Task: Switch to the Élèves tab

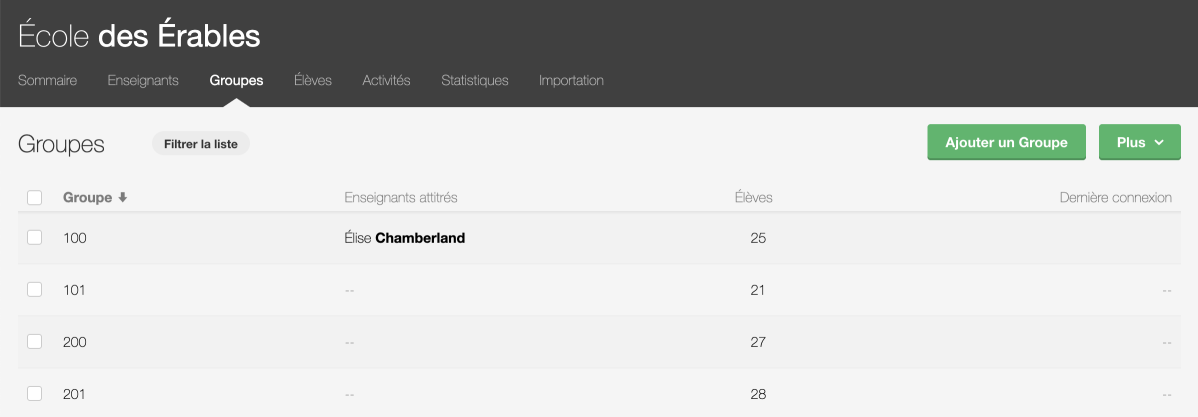Action: [x=313, y=80]
